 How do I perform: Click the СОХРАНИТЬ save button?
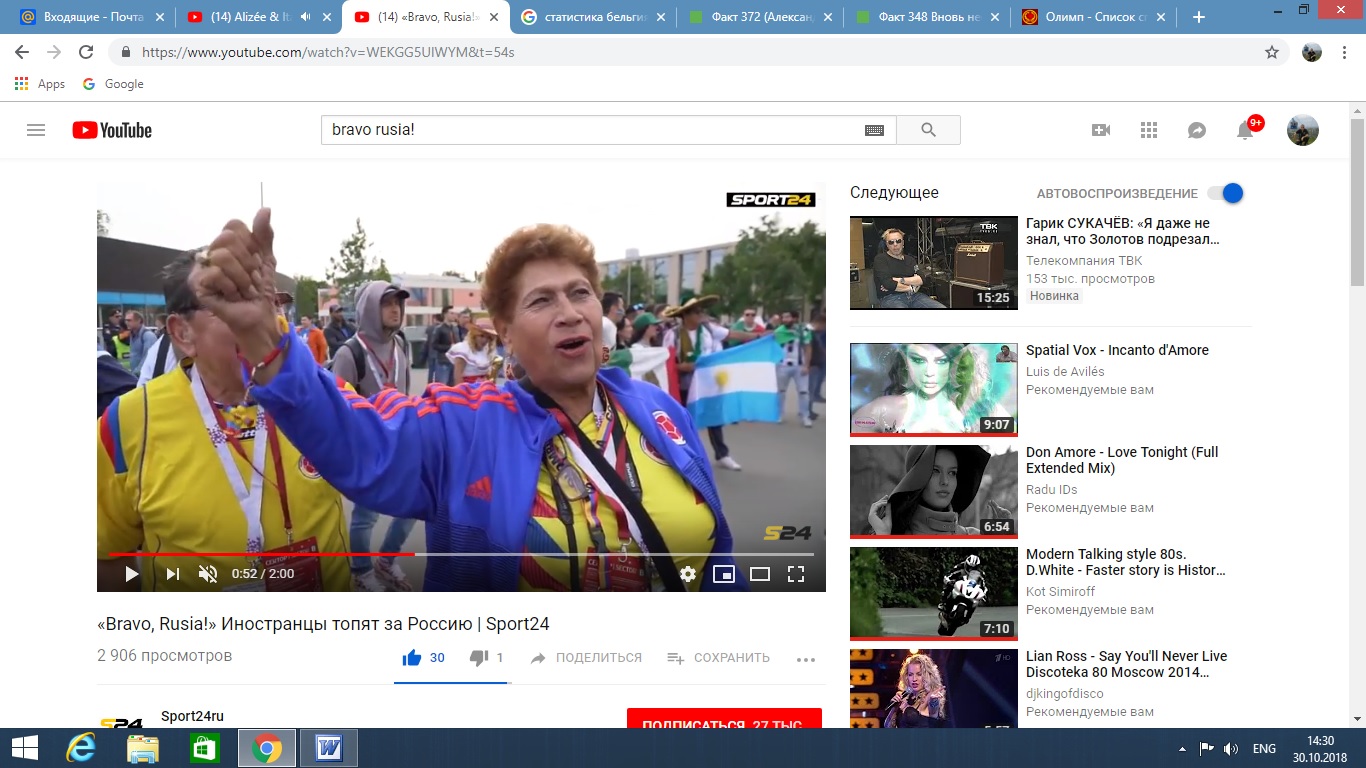(x=719, y=658)
